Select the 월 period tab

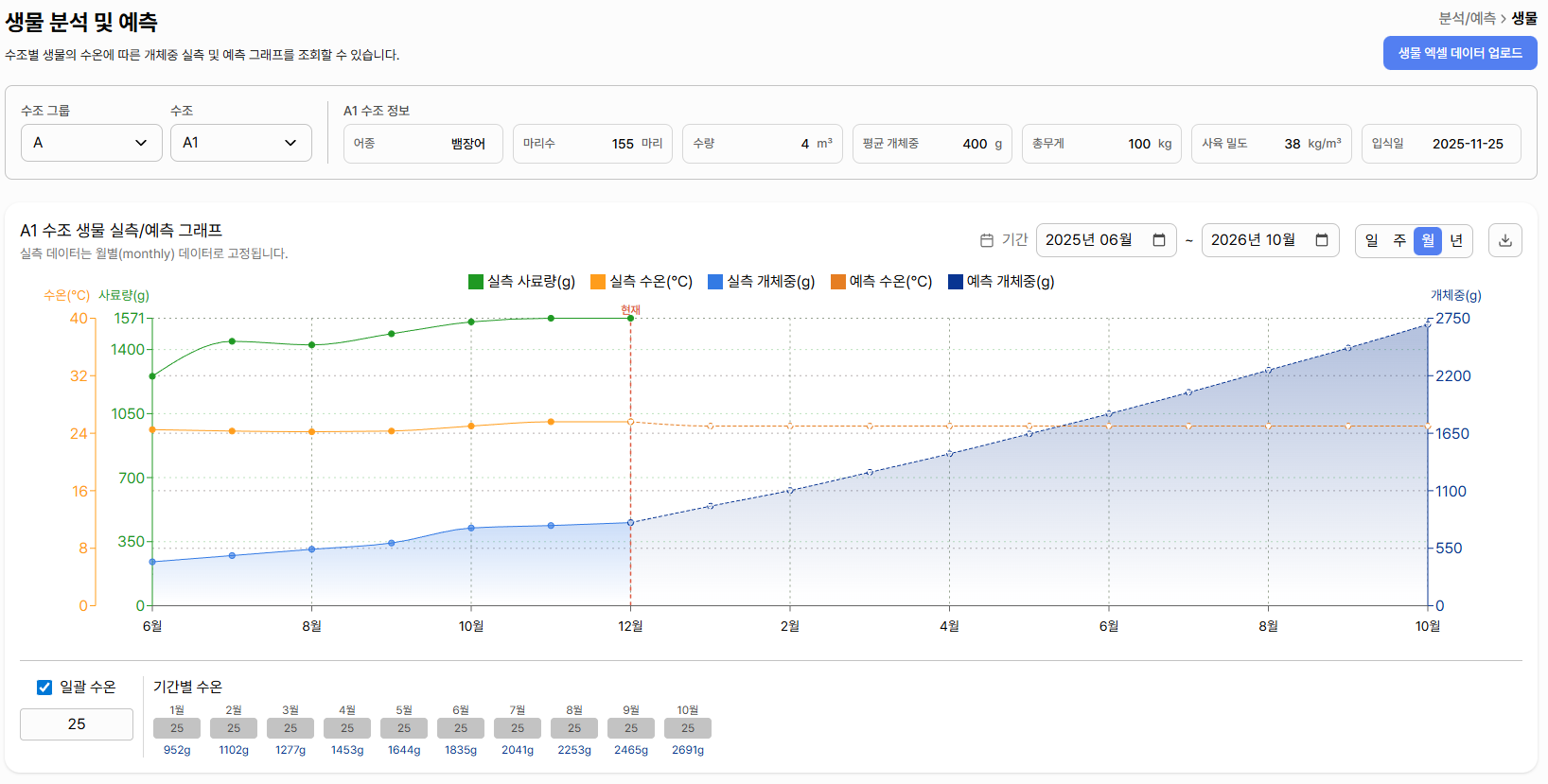1428,240
